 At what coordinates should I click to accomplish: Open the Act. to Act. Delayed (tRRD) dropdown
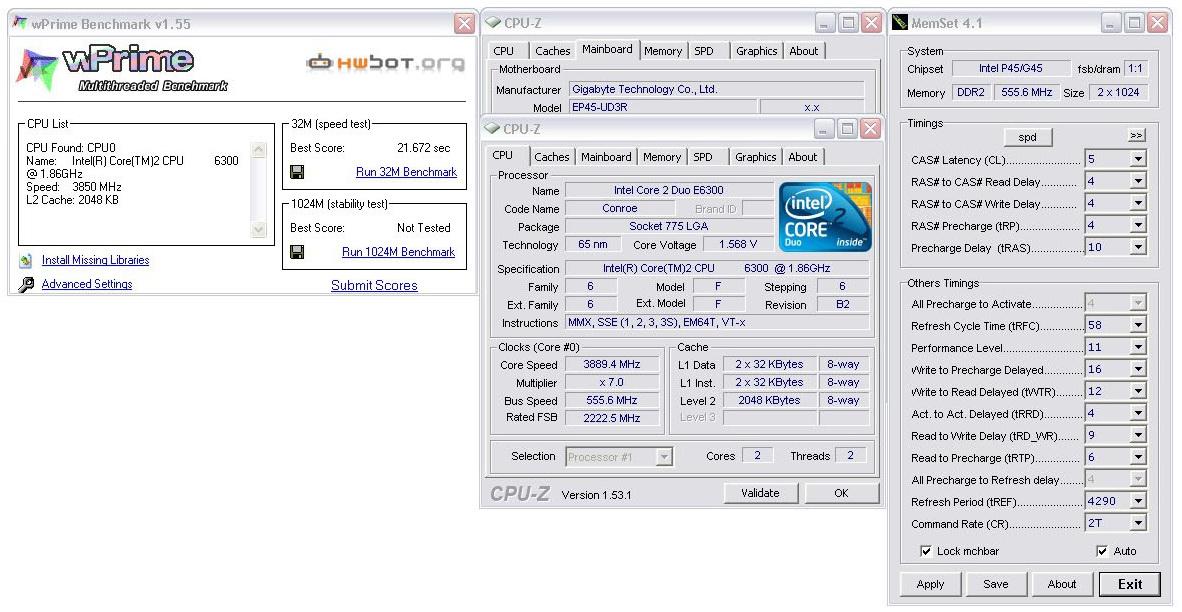click(1138, 413)
